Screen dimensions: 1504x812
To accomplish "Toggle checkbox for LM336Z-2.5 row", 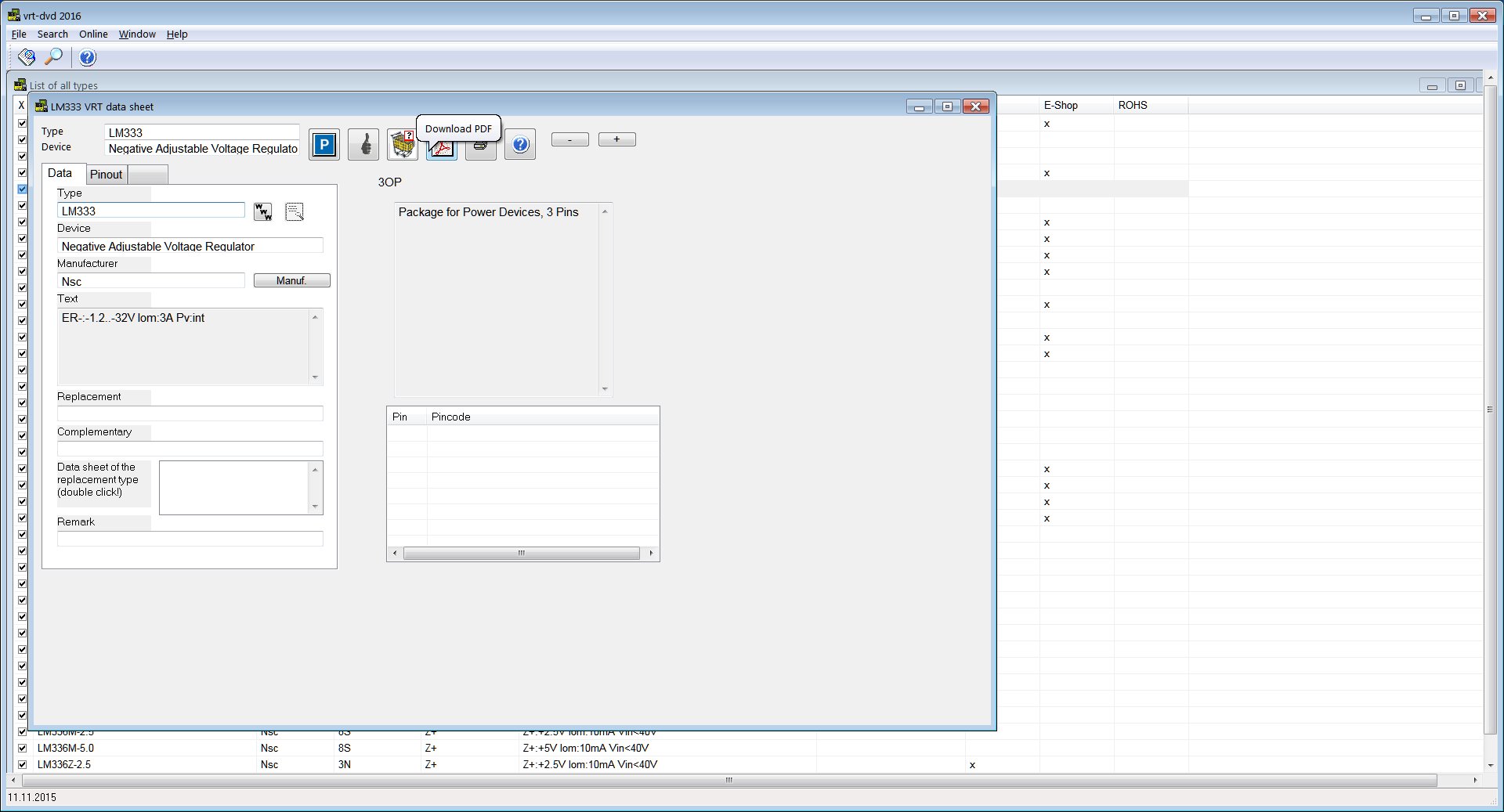I will point(22,764).
